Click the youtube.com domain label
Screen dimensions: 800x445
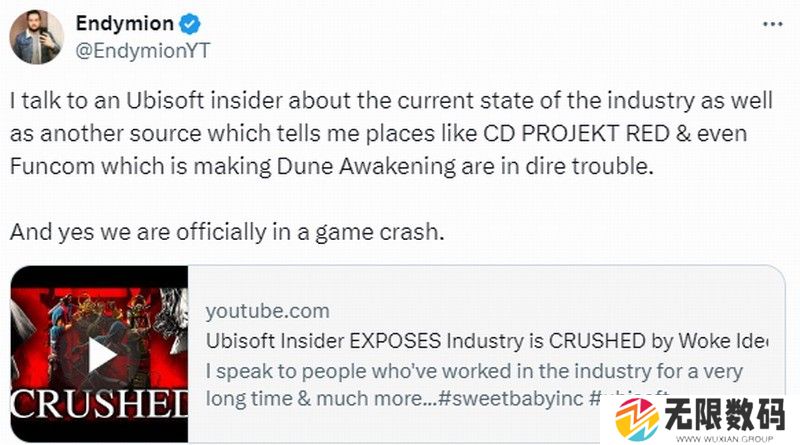[267, 312]
